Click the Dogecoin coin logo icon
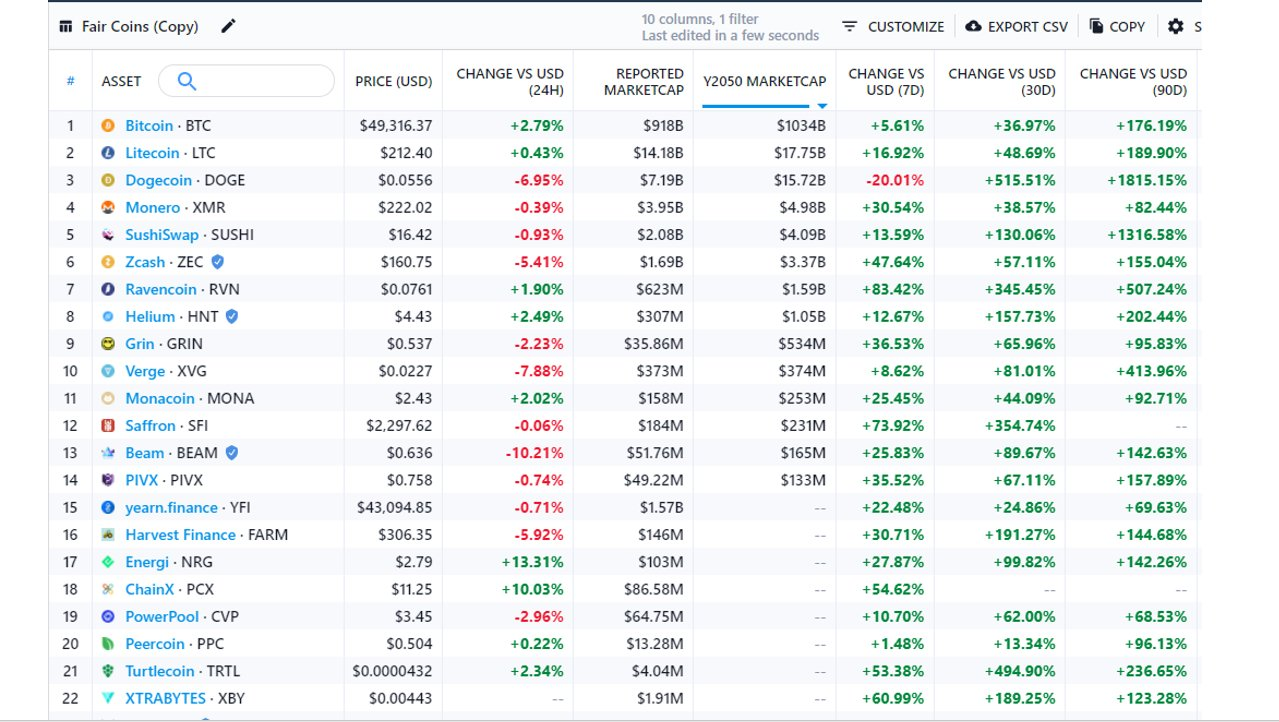 (x=108, y=180)
